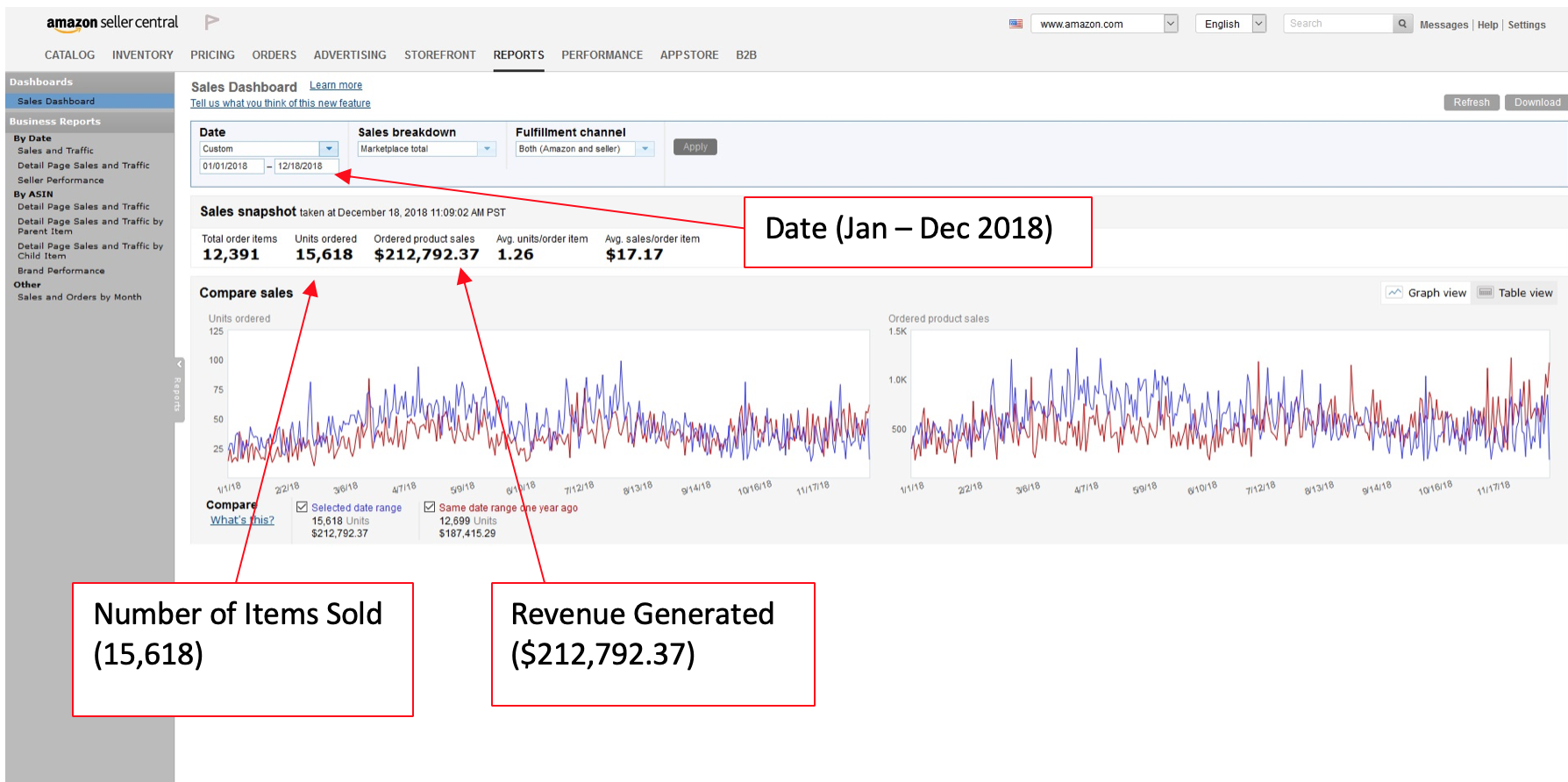This screenshot has width=1568, height=782.
Task: Click the Download button
Action: [x=1536, y=103]
